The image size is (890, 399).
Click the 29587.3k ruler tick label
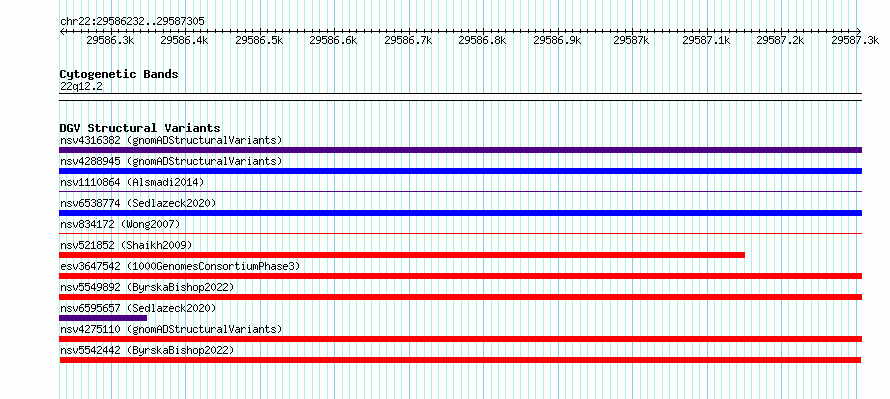pos(855,40)
